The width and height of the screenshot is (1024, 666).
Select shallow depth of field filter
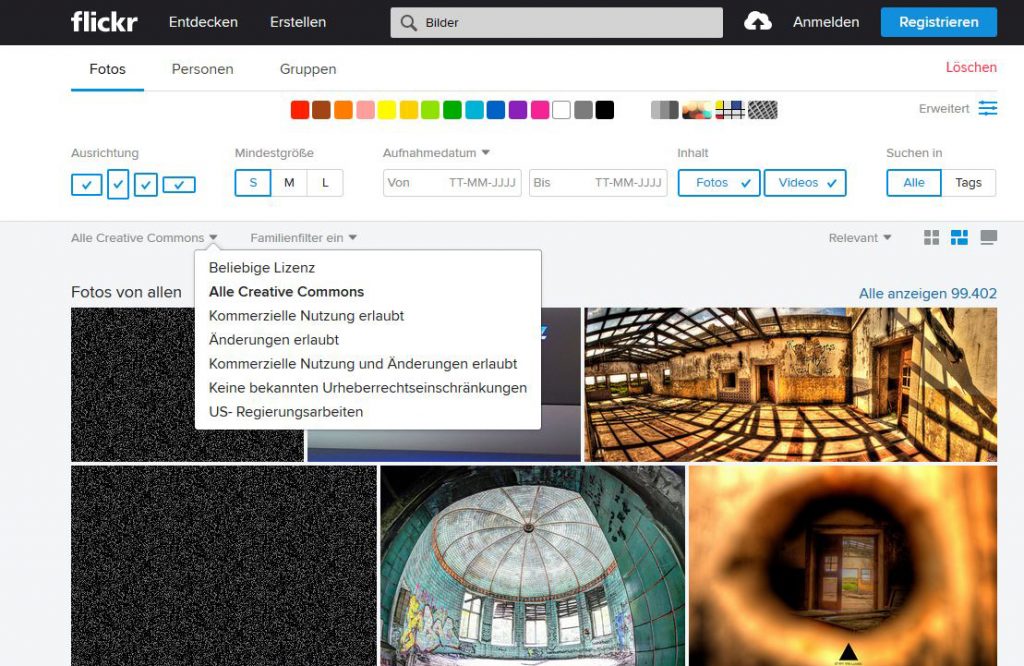point(697,110)
